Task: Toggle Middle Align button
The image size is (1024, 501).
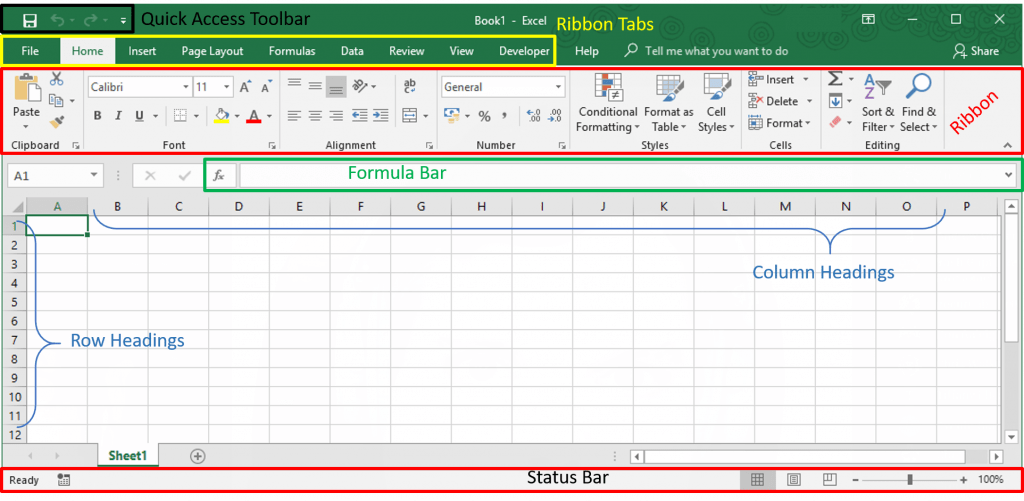Action: click(315, 85)
